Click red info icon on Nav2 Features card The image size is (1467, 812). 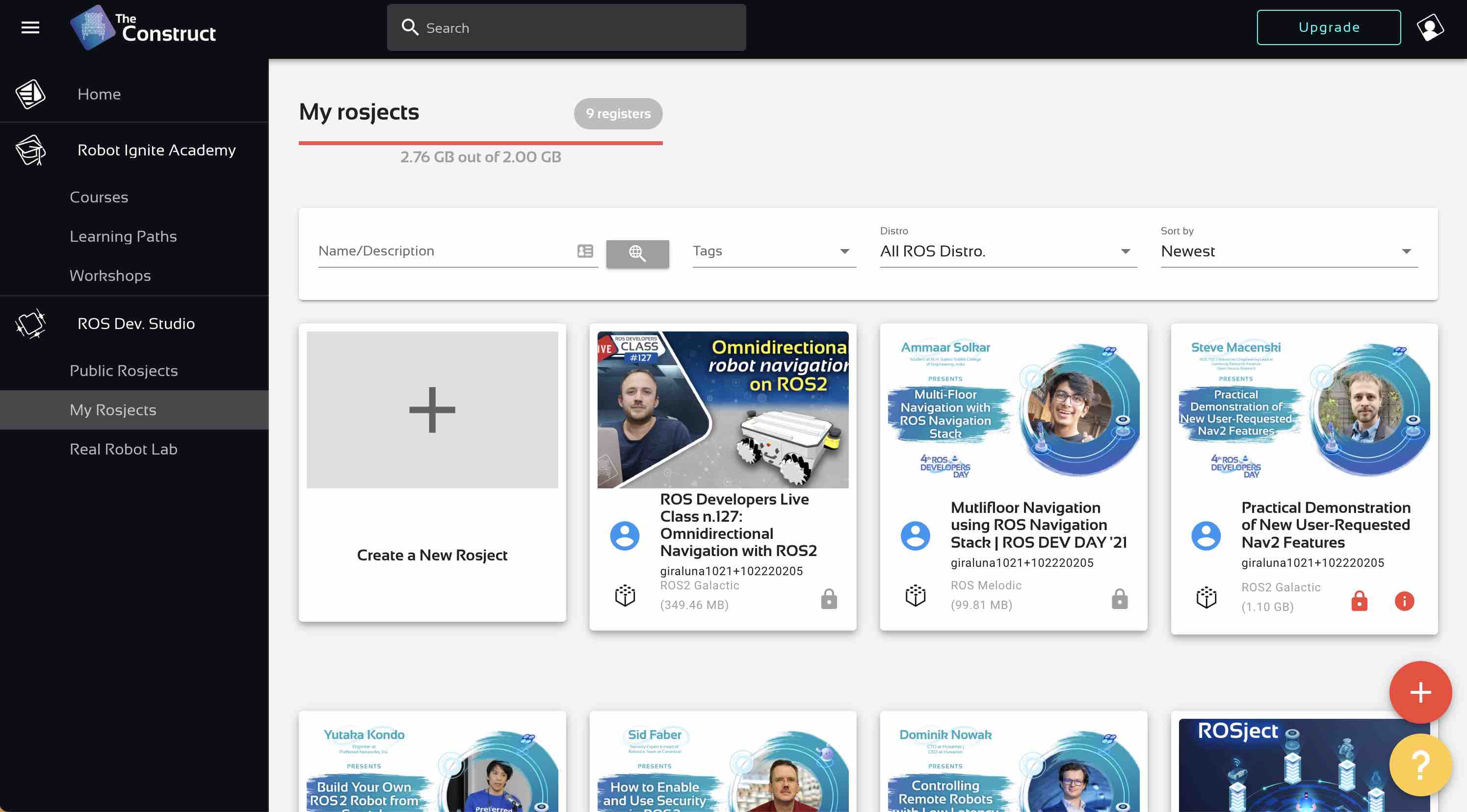coord(1404,601)
